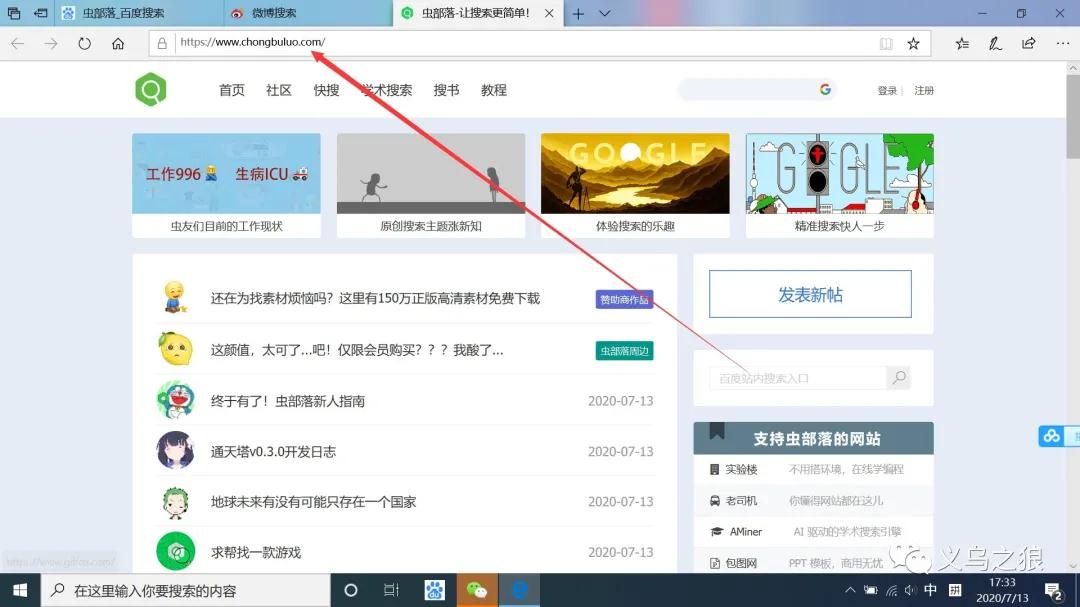Select the 实验楼 site icon in the sidebar

point(716,470)
